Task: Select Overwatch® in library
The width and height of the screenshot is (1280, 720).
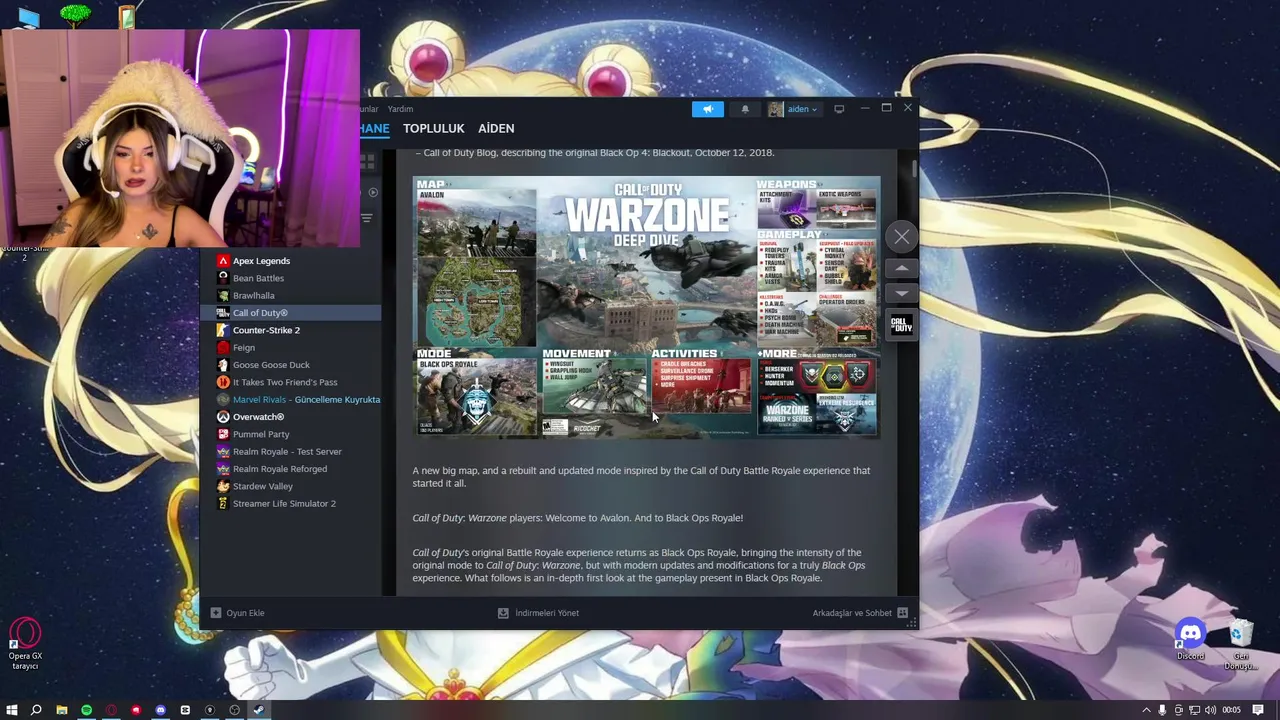Action: [290, 417]
